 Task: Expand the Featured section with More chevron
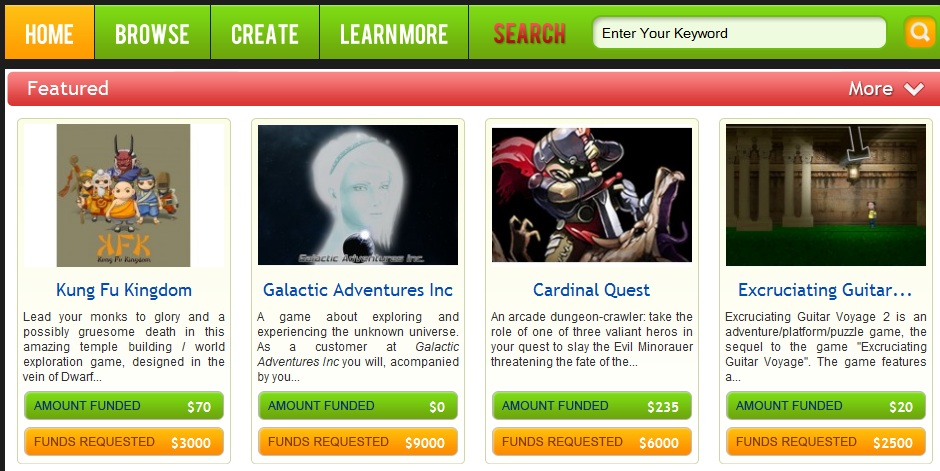pos(886,89)
